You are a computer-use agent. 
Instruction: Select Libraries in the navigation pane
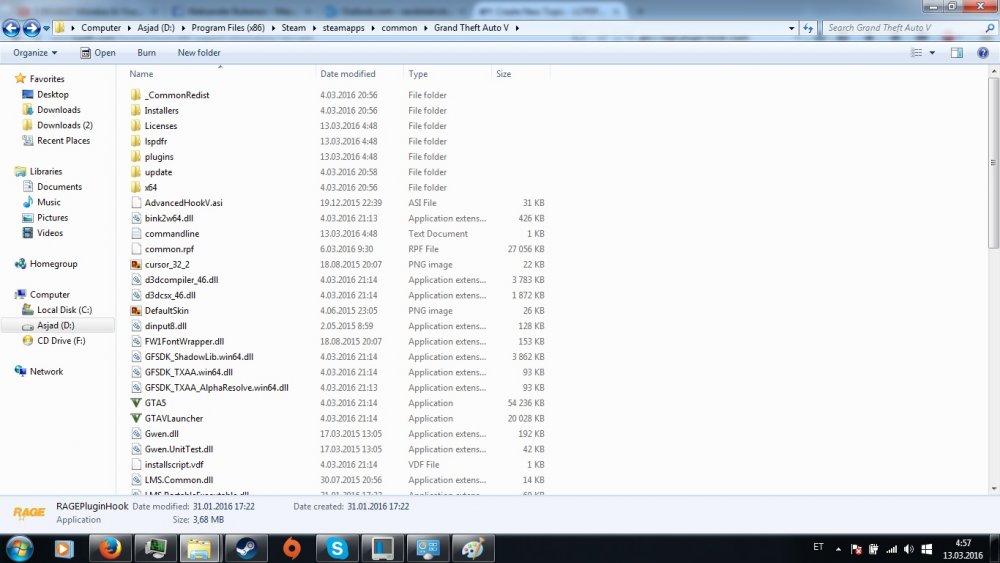pos(46,172)
